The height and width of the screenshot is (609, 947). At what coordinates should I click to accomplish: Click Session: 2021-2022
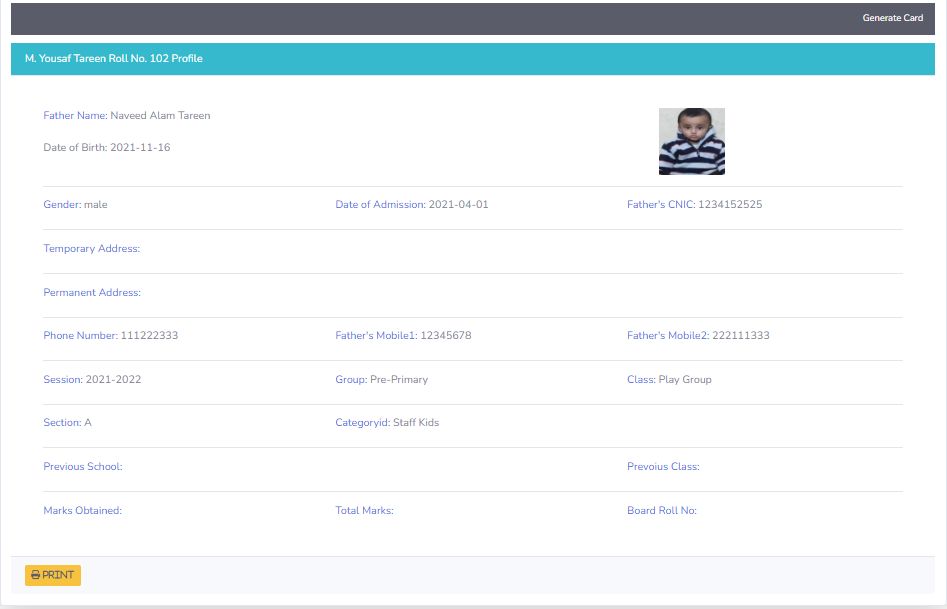[92, 379]
